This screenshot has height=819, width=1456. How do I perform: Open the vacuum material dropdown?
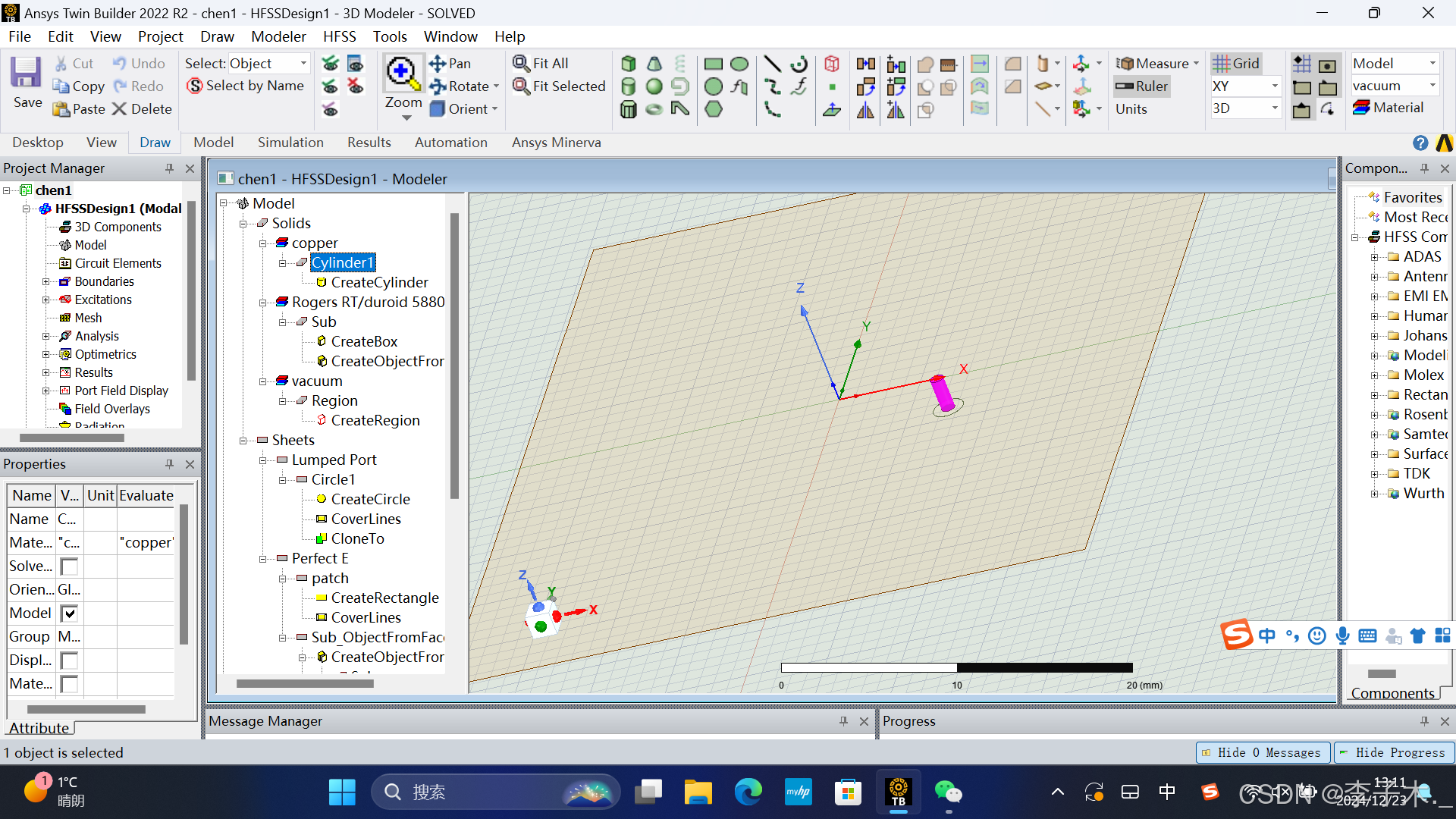point(1432,86)
